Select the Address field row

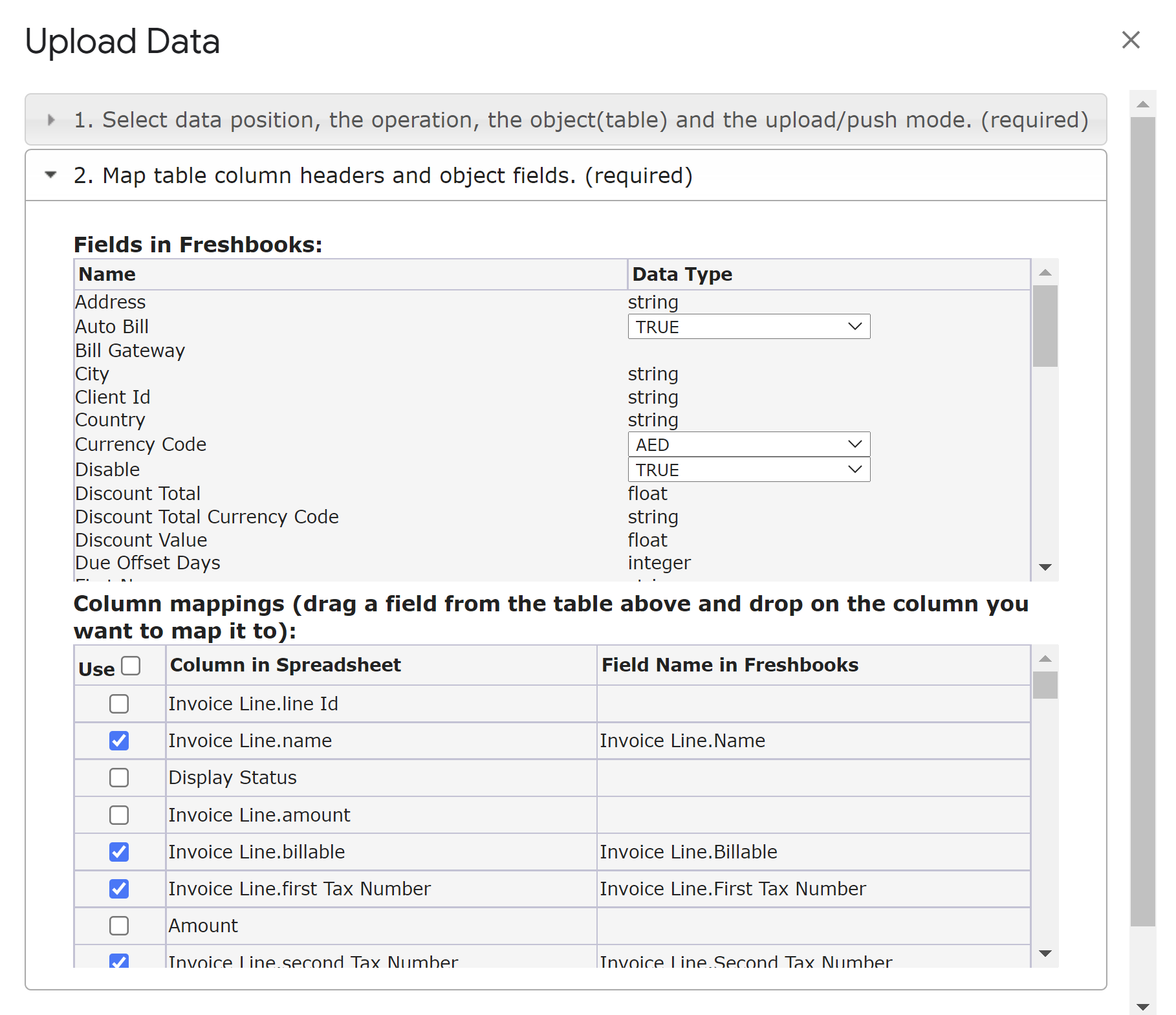[x=552, y=302]
